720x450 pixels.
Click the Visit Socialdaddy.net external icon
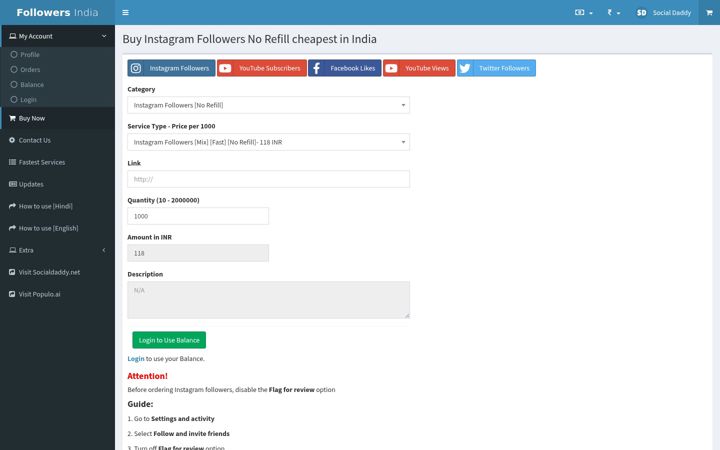(x=12, y=272)
